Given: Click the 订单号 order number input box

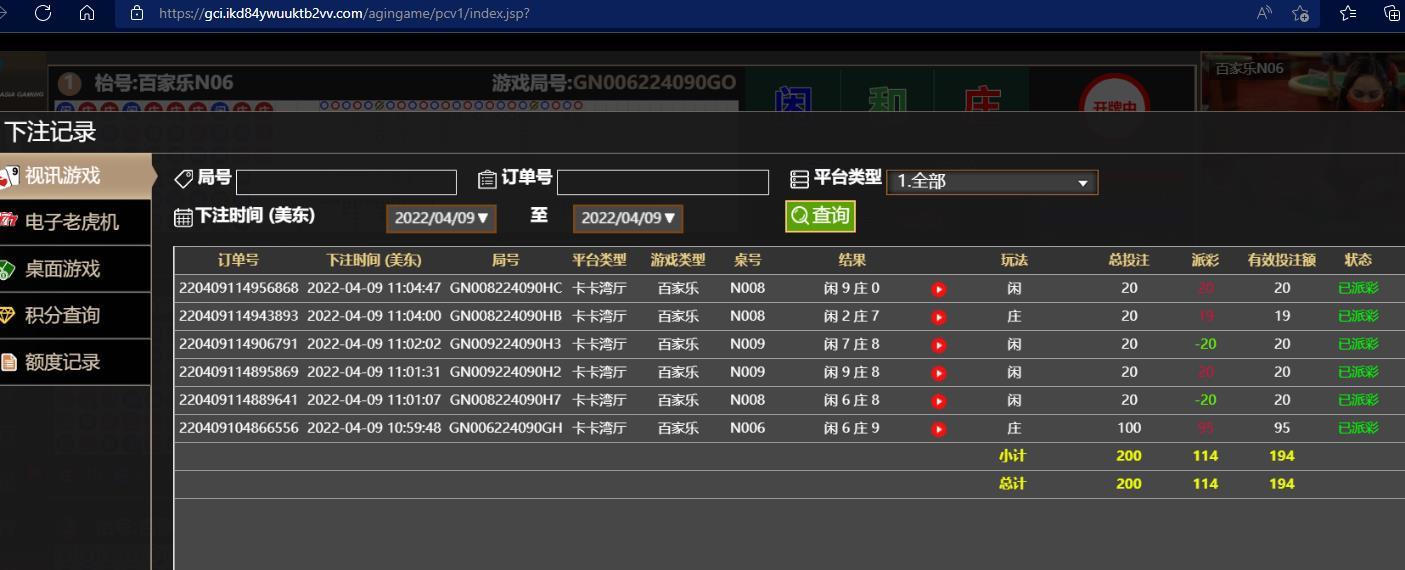Looking at the screenshot, I should coord(662,182).
